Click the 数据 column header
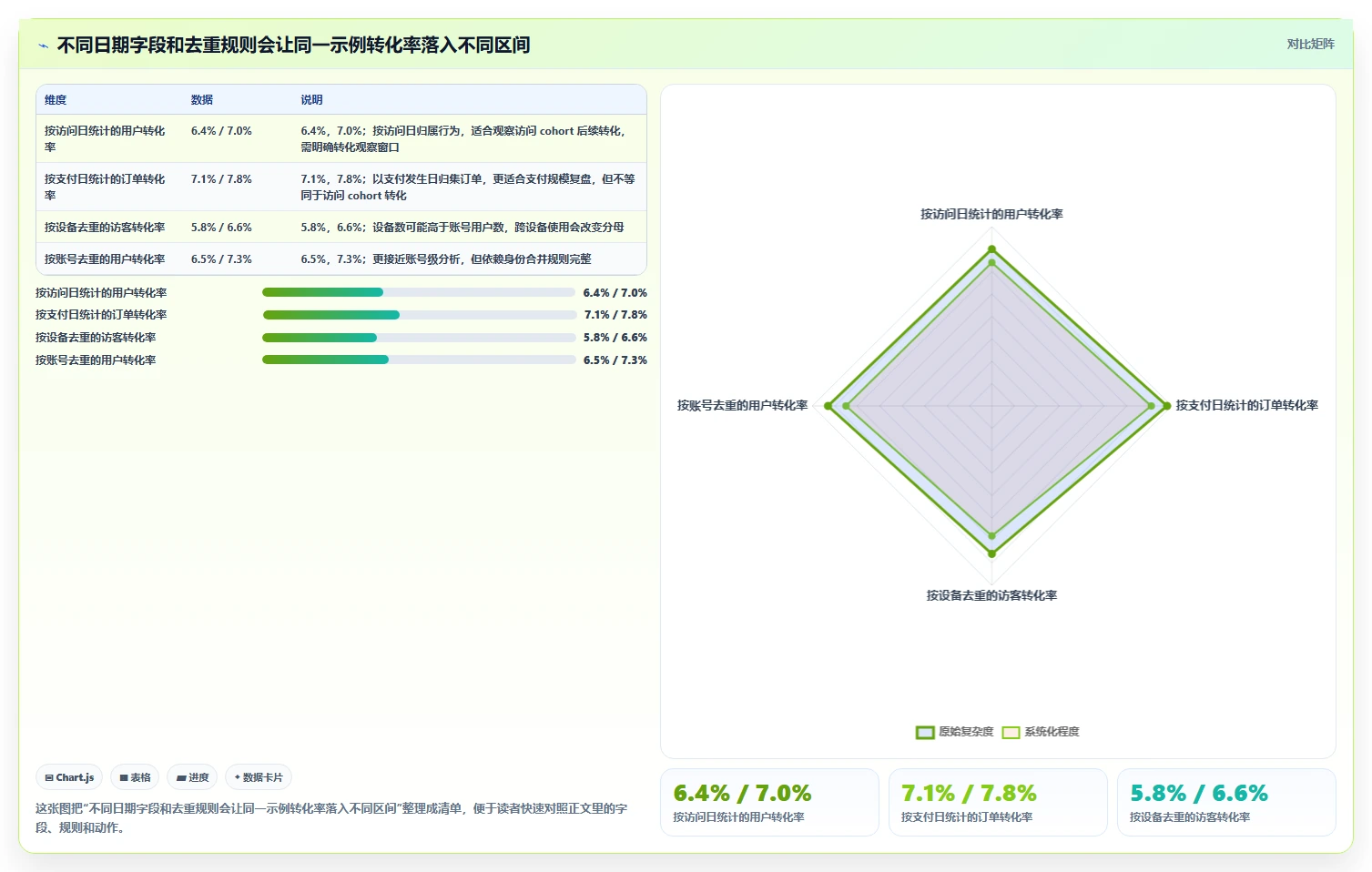The image size is (1372, 872). click(x=202, y=100)
